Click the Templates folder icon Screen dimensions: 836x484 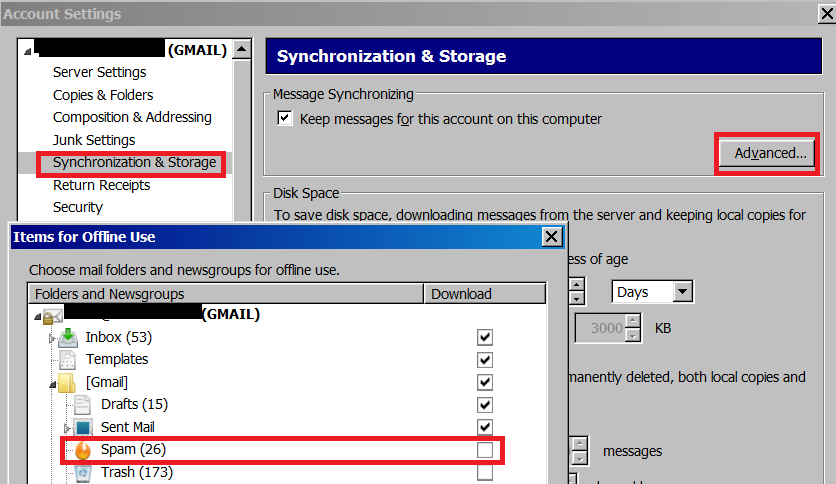(68, 360)
